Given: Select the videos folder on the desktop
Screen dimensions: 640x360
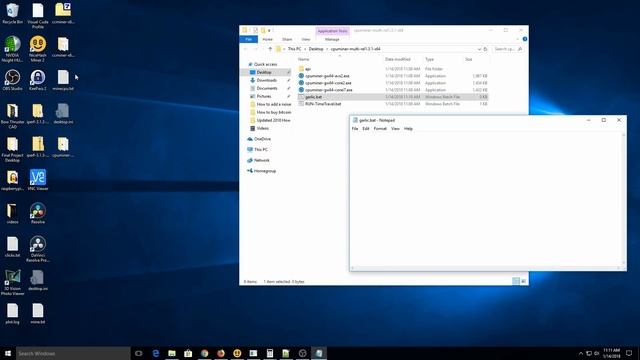Looking at the screenshot, I should click(x=12, y=213).
